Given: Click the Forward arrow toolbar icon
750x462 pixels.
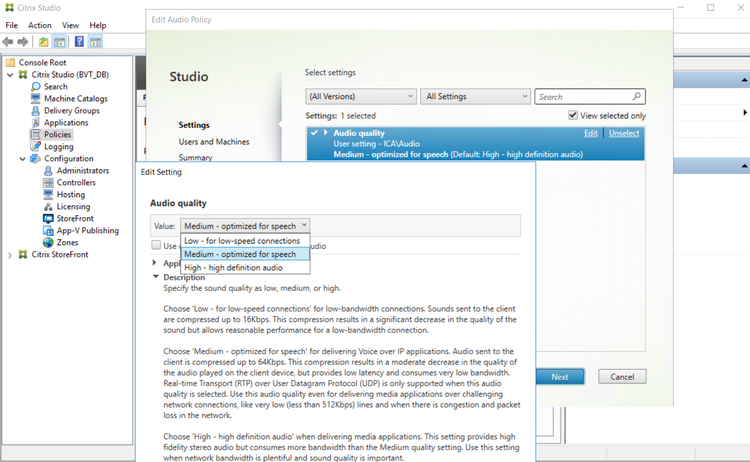Looking at the screenshot, I should (x=22, y=42).
